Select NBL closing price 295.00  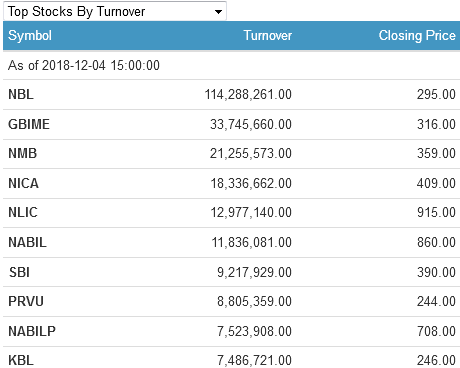[x=436, y=94]
